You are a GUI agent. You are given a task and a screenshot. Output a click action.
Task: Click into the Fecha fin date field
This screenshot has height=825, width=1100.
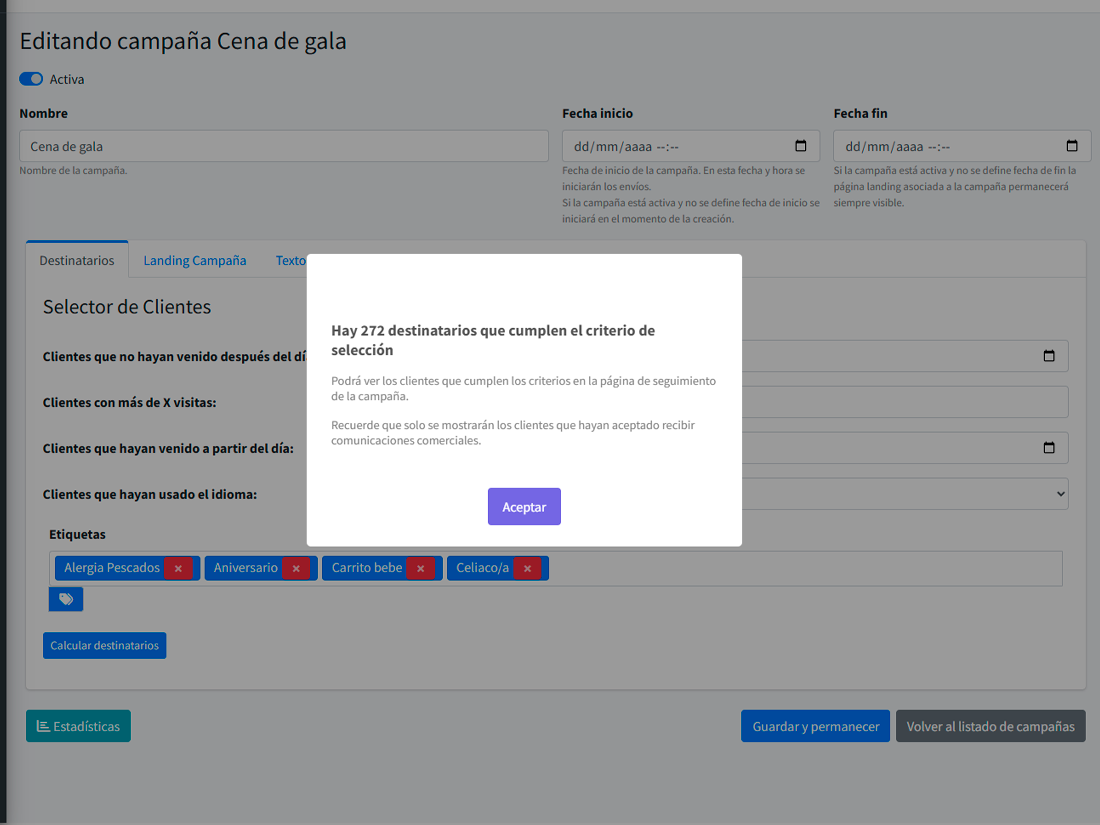click(962, 146)
